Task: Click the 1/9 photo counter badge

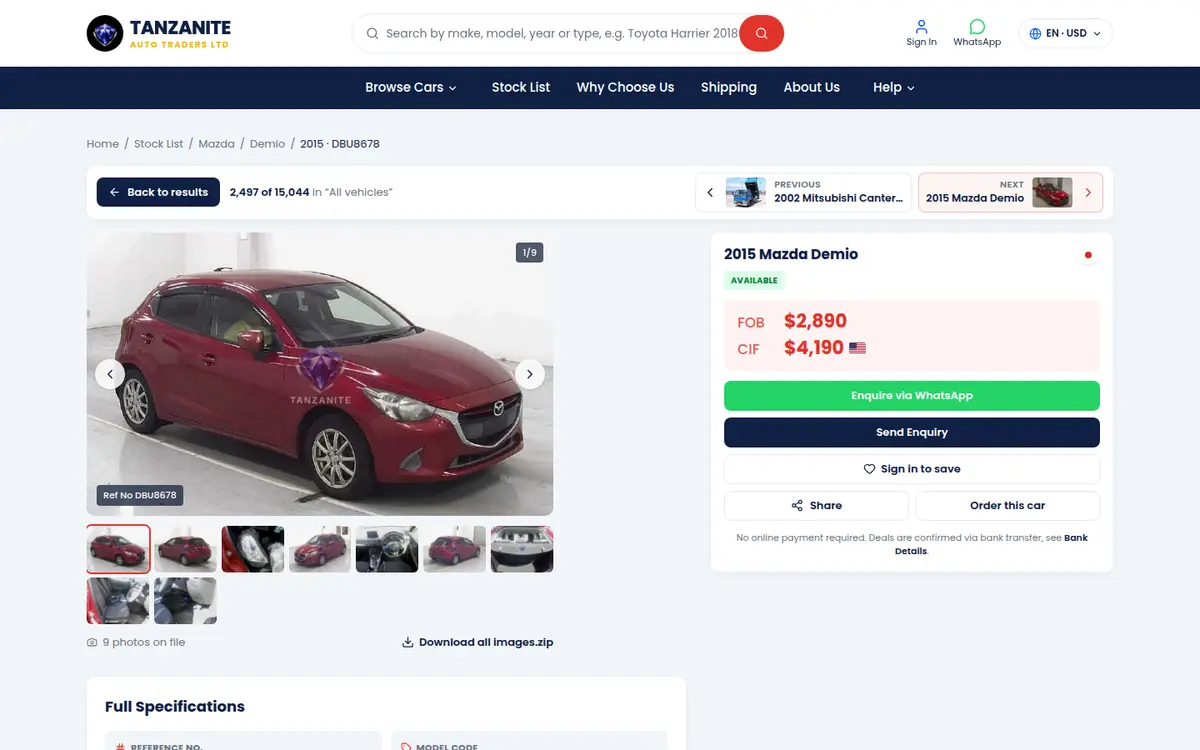Action: [530, 253]
